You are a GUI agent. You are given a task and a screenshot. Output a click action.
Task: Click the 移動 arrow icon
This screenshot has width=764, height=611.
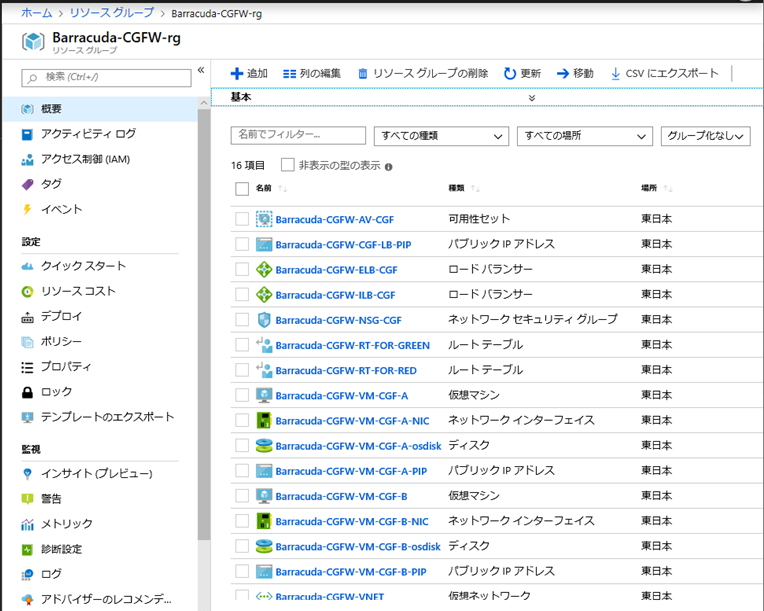(x=563, y=74)
